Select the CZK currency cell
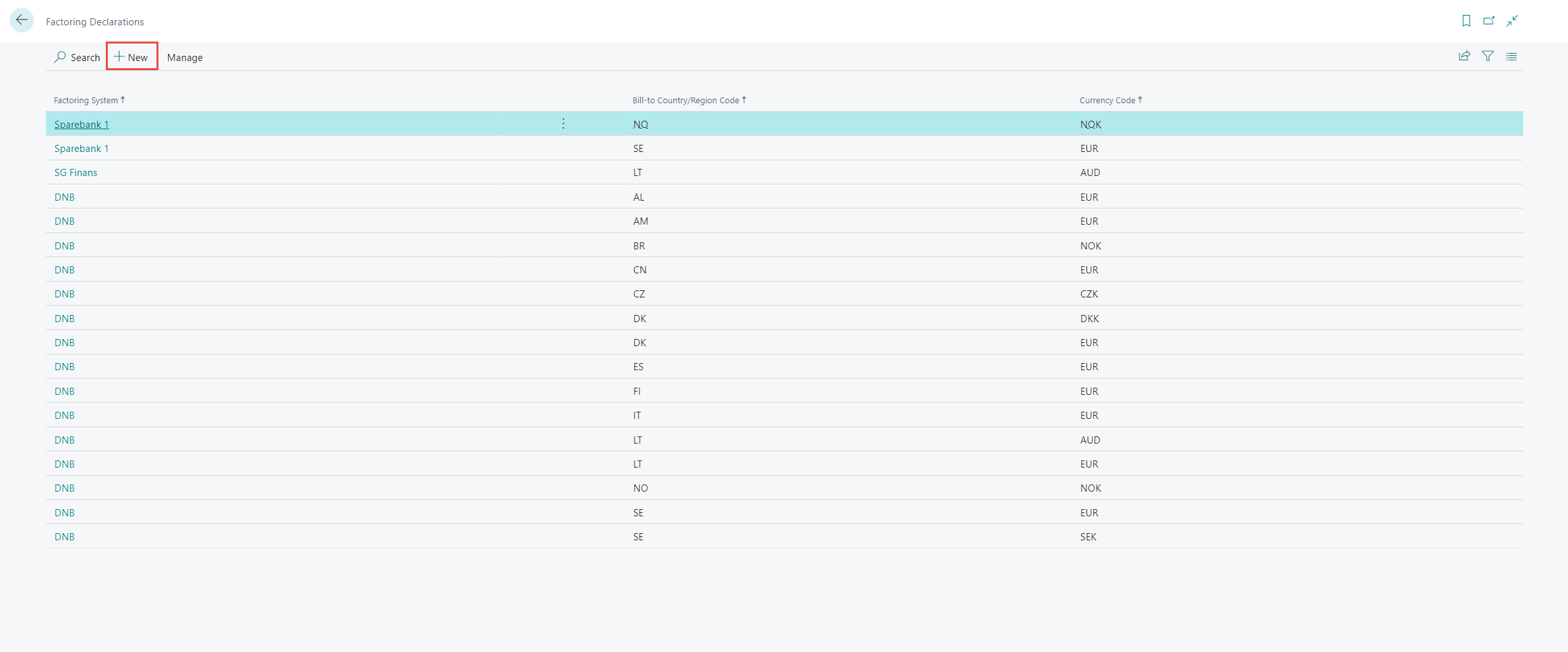This screenshot has width=1568, height=652. click(1089, 294)
